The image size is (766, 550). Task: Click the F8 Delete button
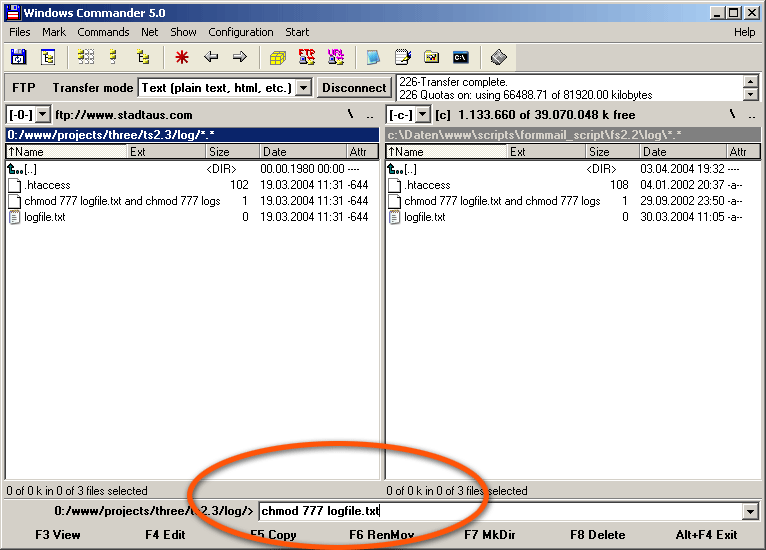pyautogui.click(x=597, y=535)
